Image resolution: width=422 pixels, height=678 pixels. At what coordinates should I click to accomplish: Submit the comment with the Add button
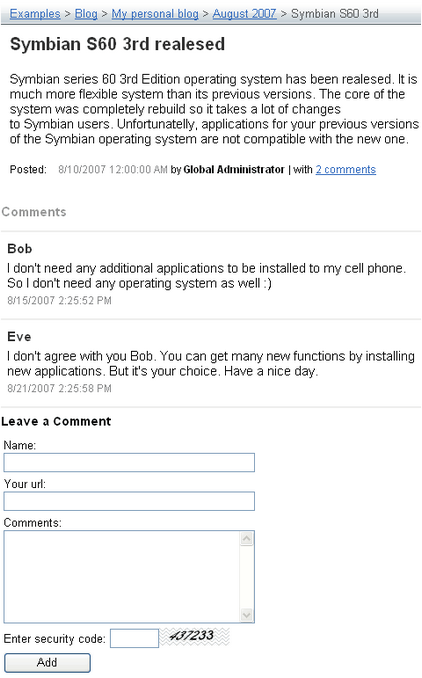tap(47, 662)
